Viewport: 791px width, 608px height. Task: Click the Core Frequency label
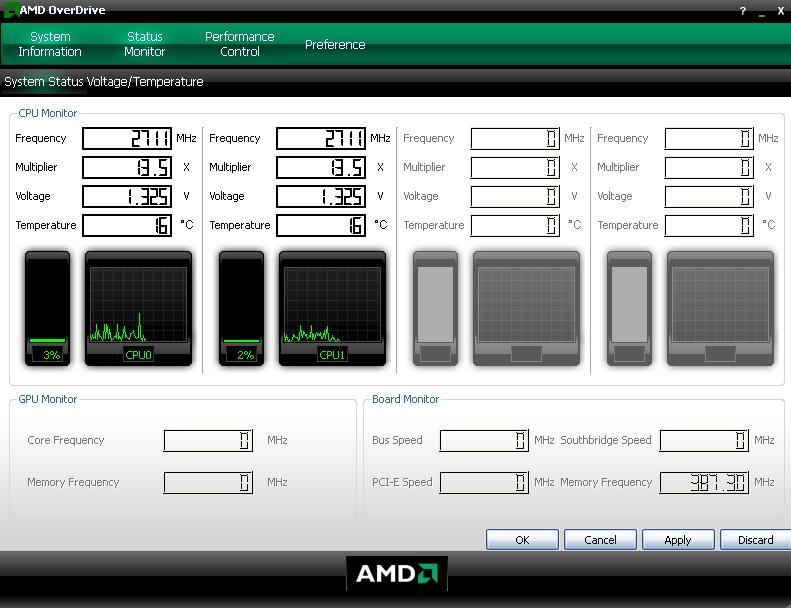(x=66, y=440)
